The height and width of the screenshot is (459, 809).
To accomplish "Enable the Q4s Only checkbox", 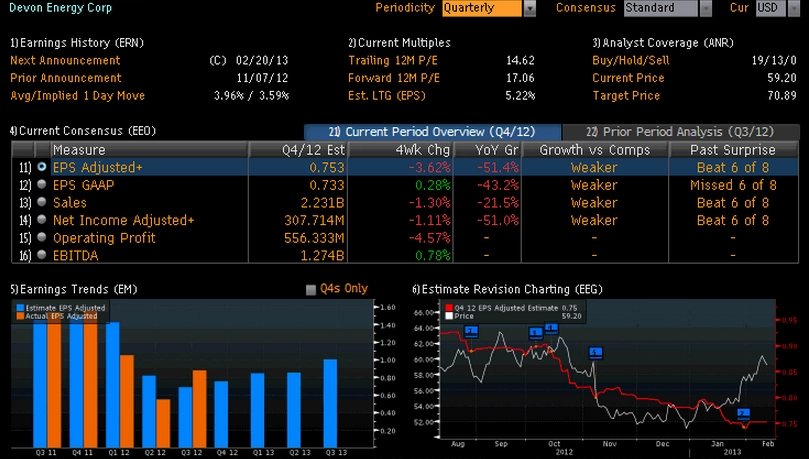I will pyautogui.click(x=311, y=289).
